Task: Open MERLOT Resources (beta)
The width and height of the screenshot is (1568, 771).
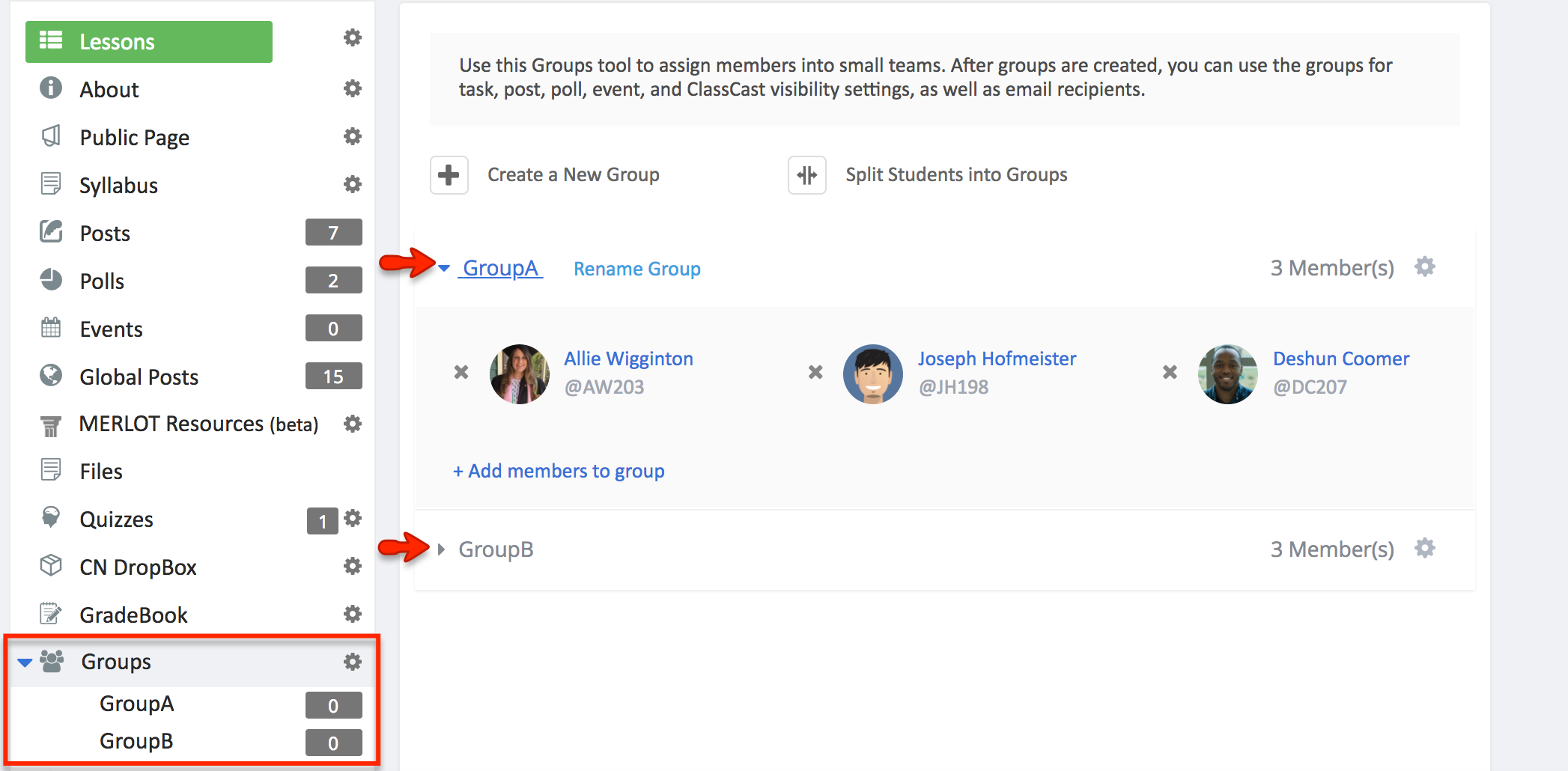Action: tap(198, 424)
